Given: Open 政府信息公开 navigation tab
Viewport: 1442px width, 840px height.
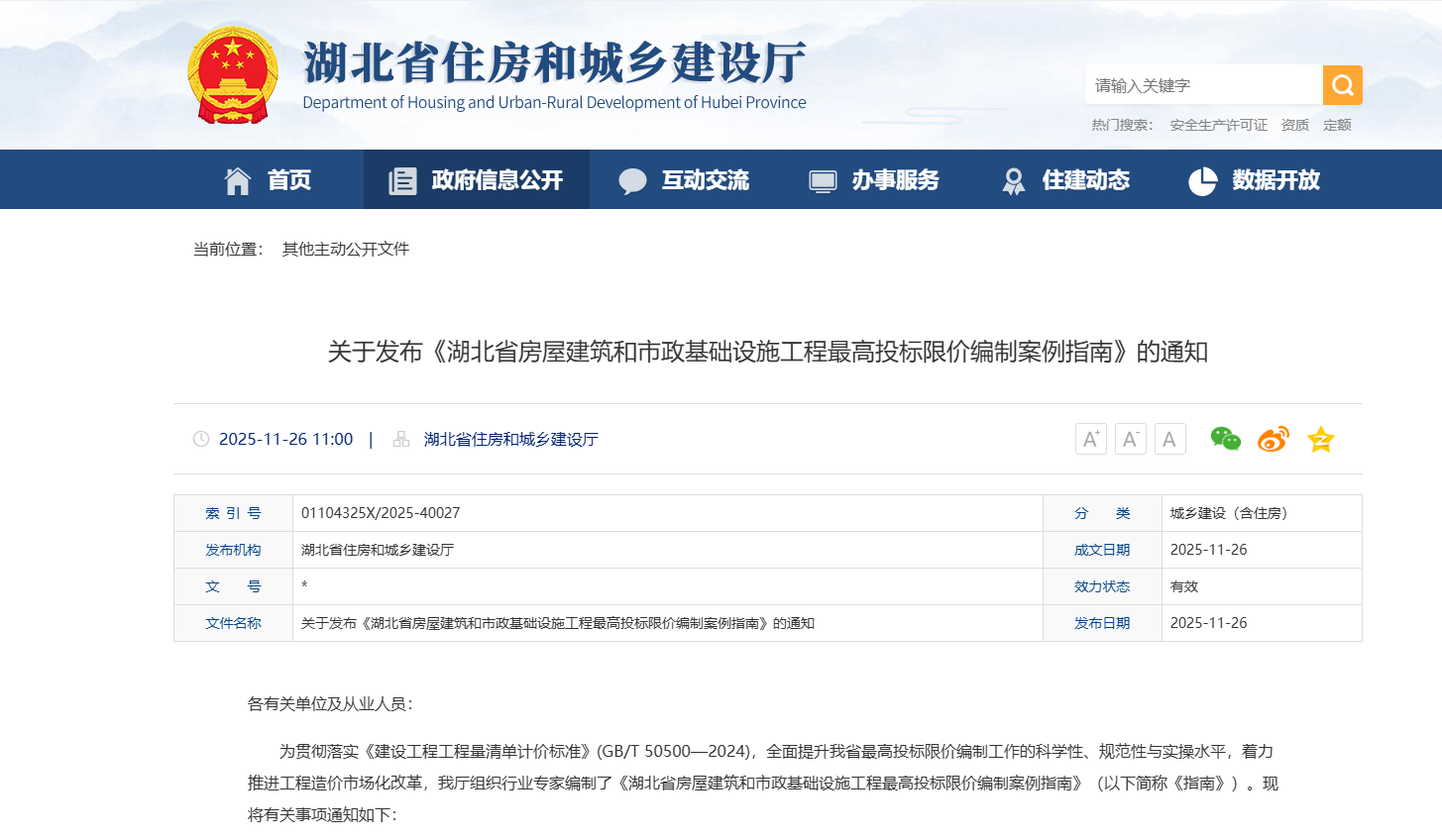Looking at the screenshot, I should coord(477,180).
